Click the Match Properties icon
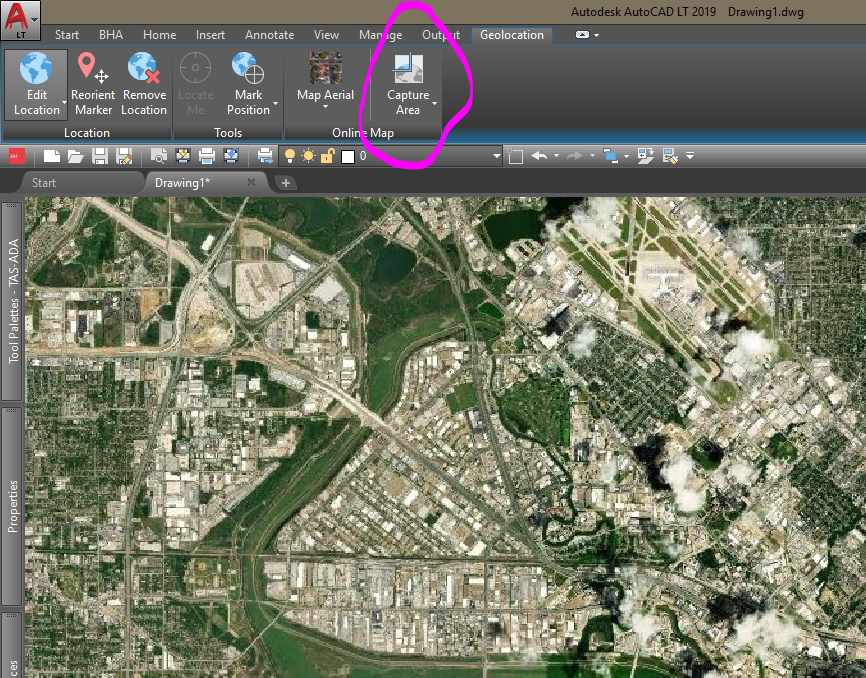The width and height of the screenshot is (866, 678). point(645,156)
